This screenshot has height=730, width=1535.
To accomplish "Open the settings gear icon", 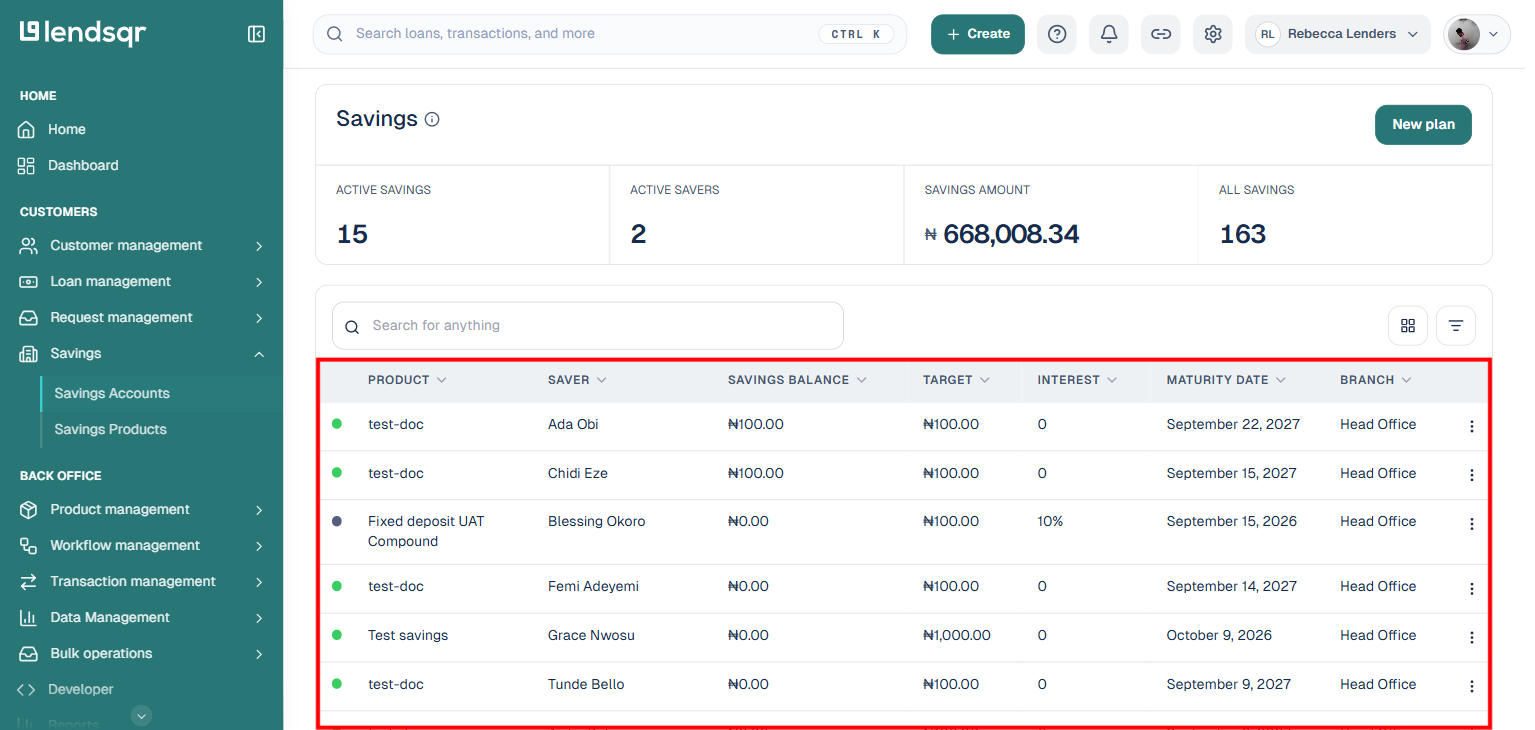I will click(1213, 34).
